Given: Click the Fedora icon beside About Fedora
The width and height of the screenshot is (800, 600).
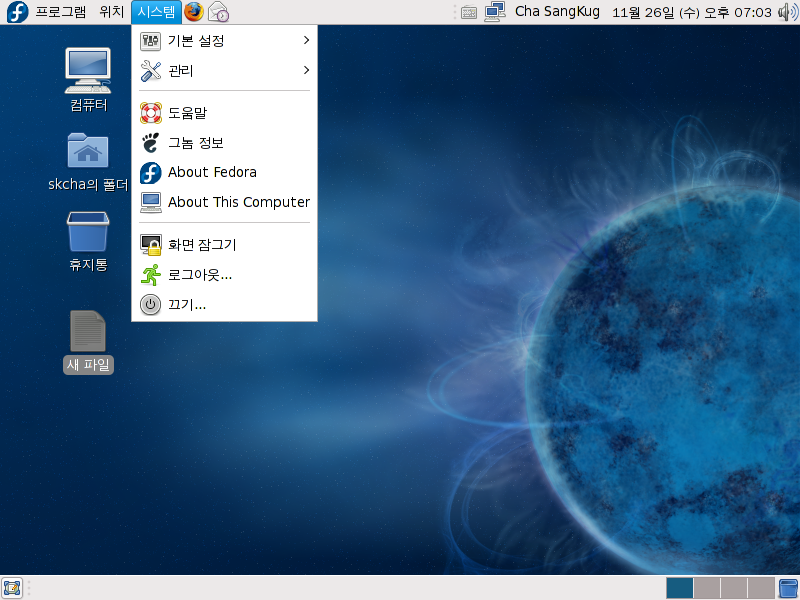Looking at the screenshot, I should [151, 173].
